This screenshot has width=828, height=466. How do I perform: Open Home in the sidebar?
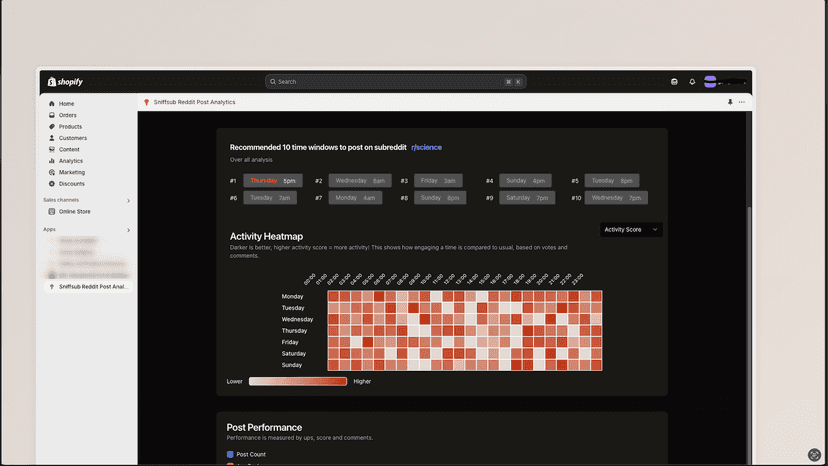(x=66, y=104)
